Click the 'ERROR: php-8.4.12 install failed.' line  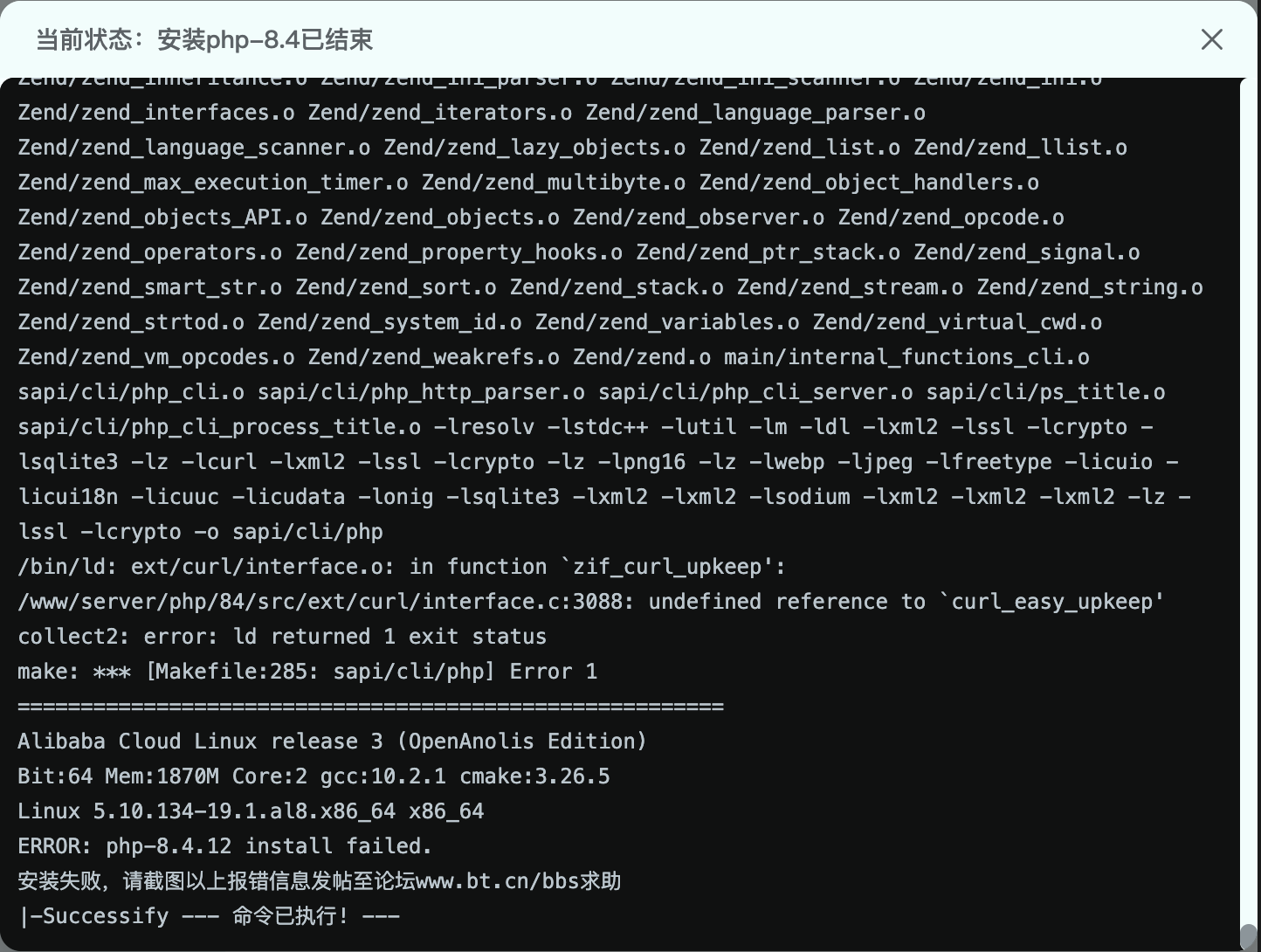(x=224, y=845)
